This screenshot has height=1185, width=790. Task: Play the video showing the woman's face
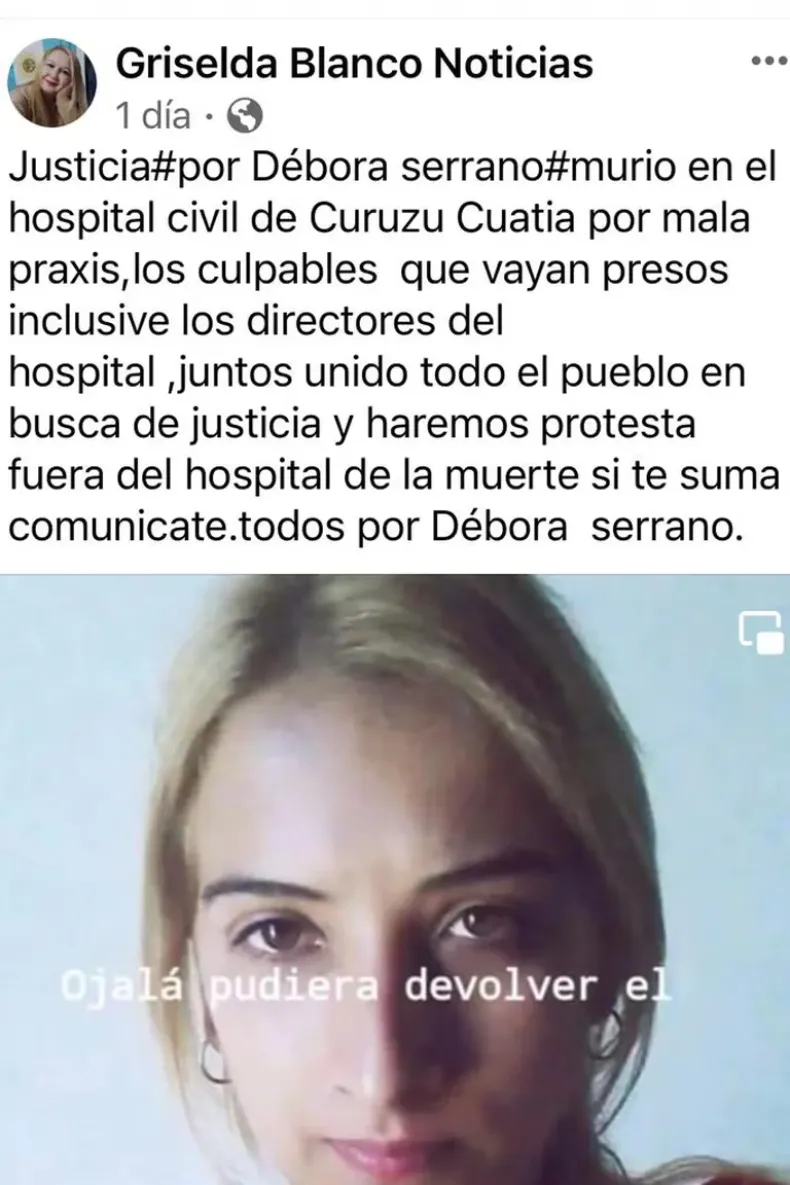395,880
